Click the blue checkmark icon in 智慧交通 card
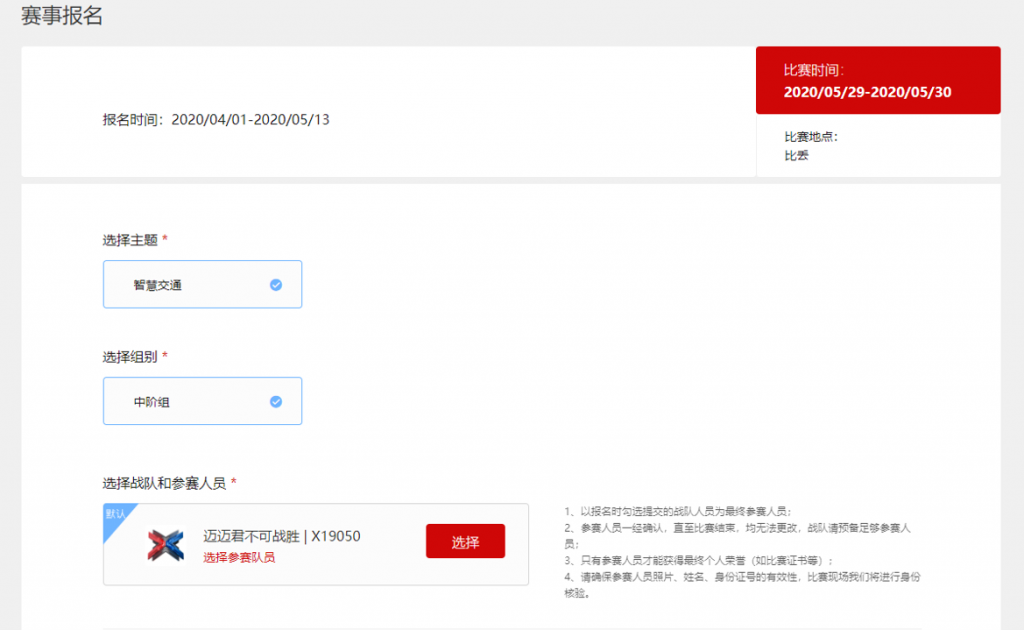The image size is (1024, 630). 276,285
